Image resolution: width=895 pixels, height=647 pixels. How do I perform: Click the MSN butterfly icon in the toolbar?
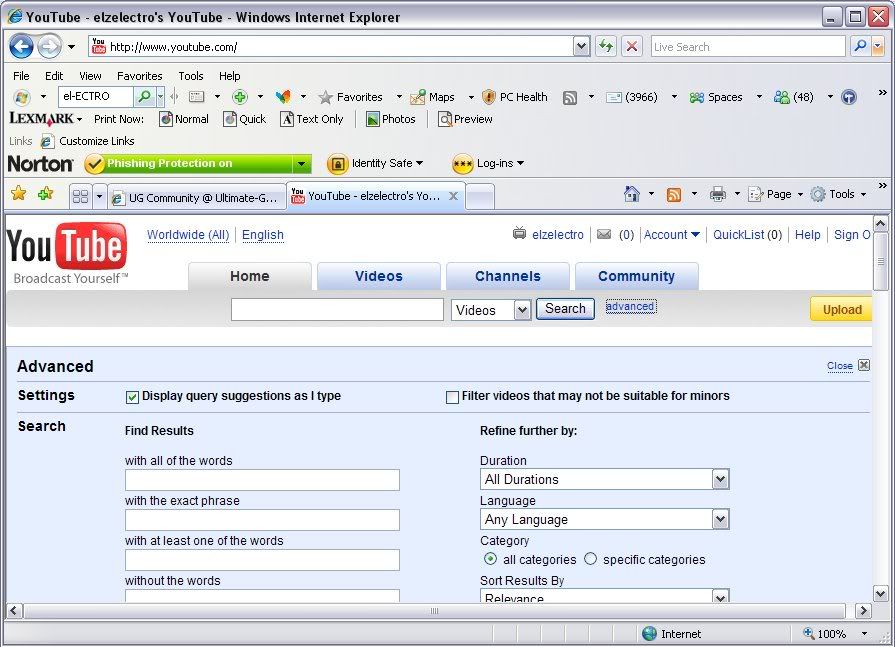283,97
